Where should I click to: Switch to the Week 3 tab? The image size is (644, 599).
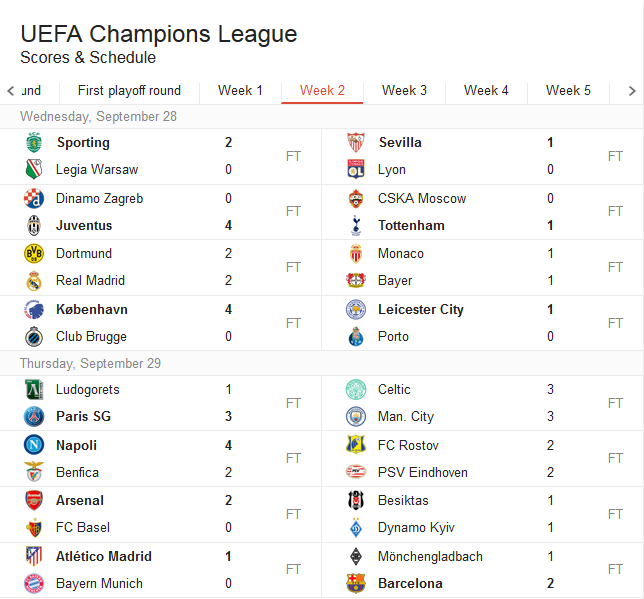click(x=404, y=90)
